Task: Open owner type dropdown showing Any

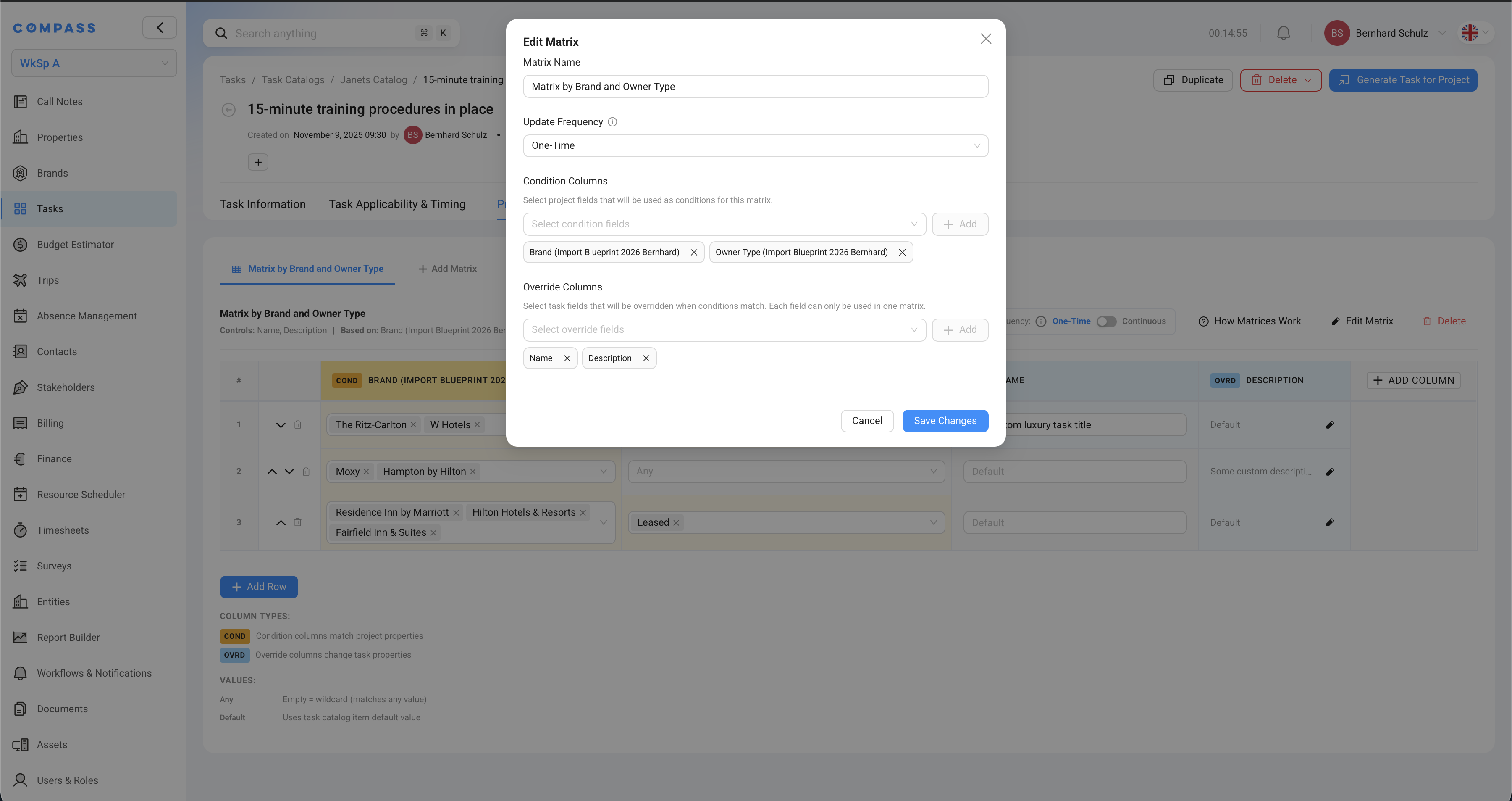Action: coord(786,472)
